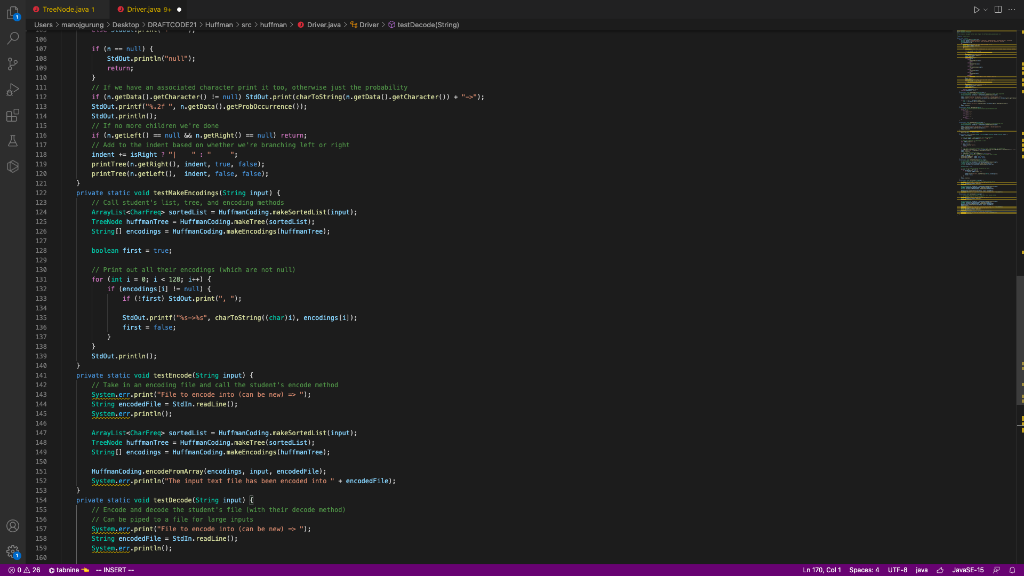This screenshot has width=1024, height=576.
Task: Open the run options dropdown arrow
Action: click(985, 10)
